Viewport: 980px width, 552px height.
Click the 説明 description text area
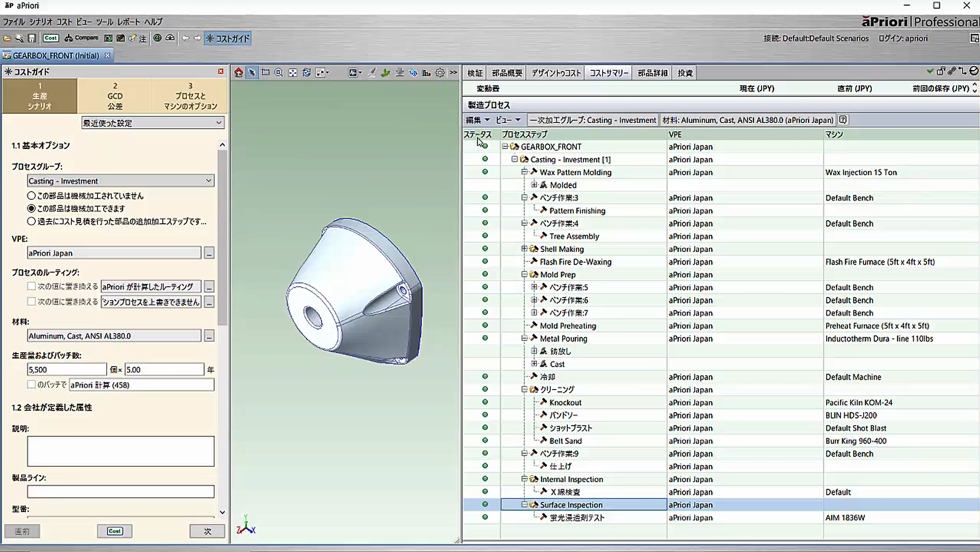tap(121, 451)
